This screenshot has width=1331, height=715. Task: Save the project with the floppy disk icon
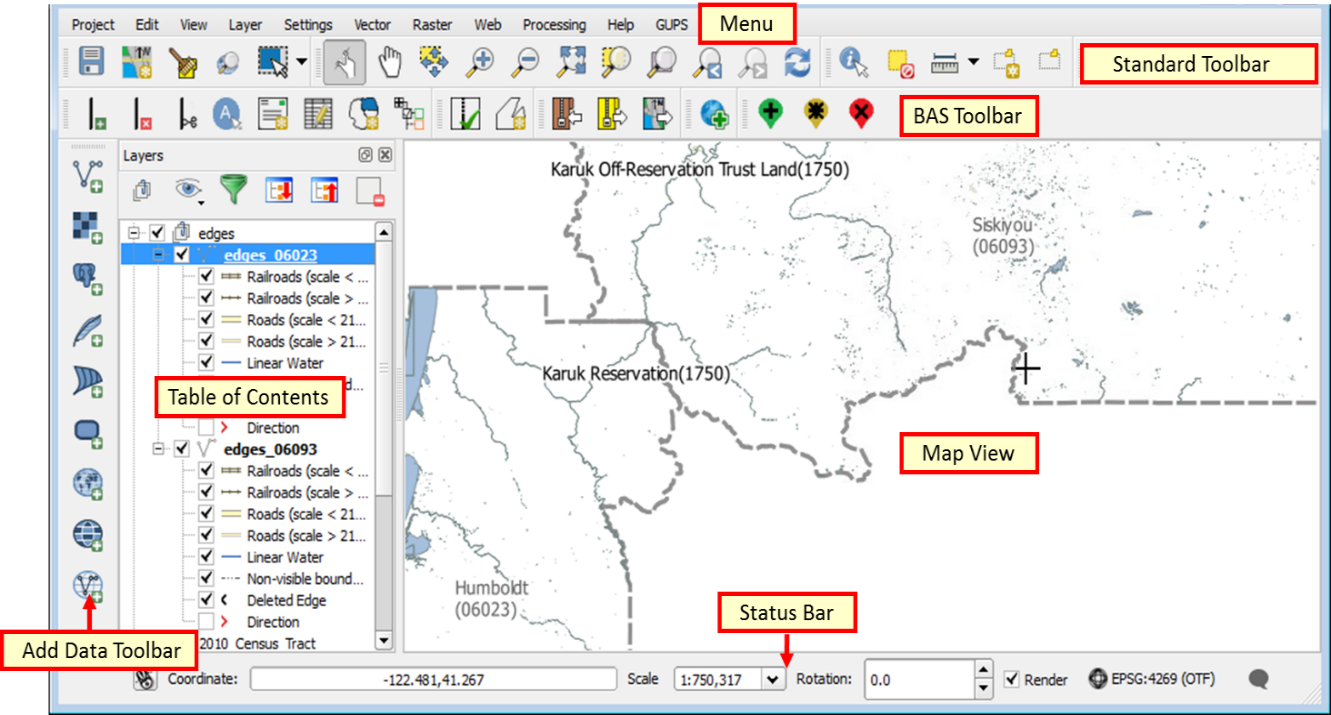(x=91, y=64)
